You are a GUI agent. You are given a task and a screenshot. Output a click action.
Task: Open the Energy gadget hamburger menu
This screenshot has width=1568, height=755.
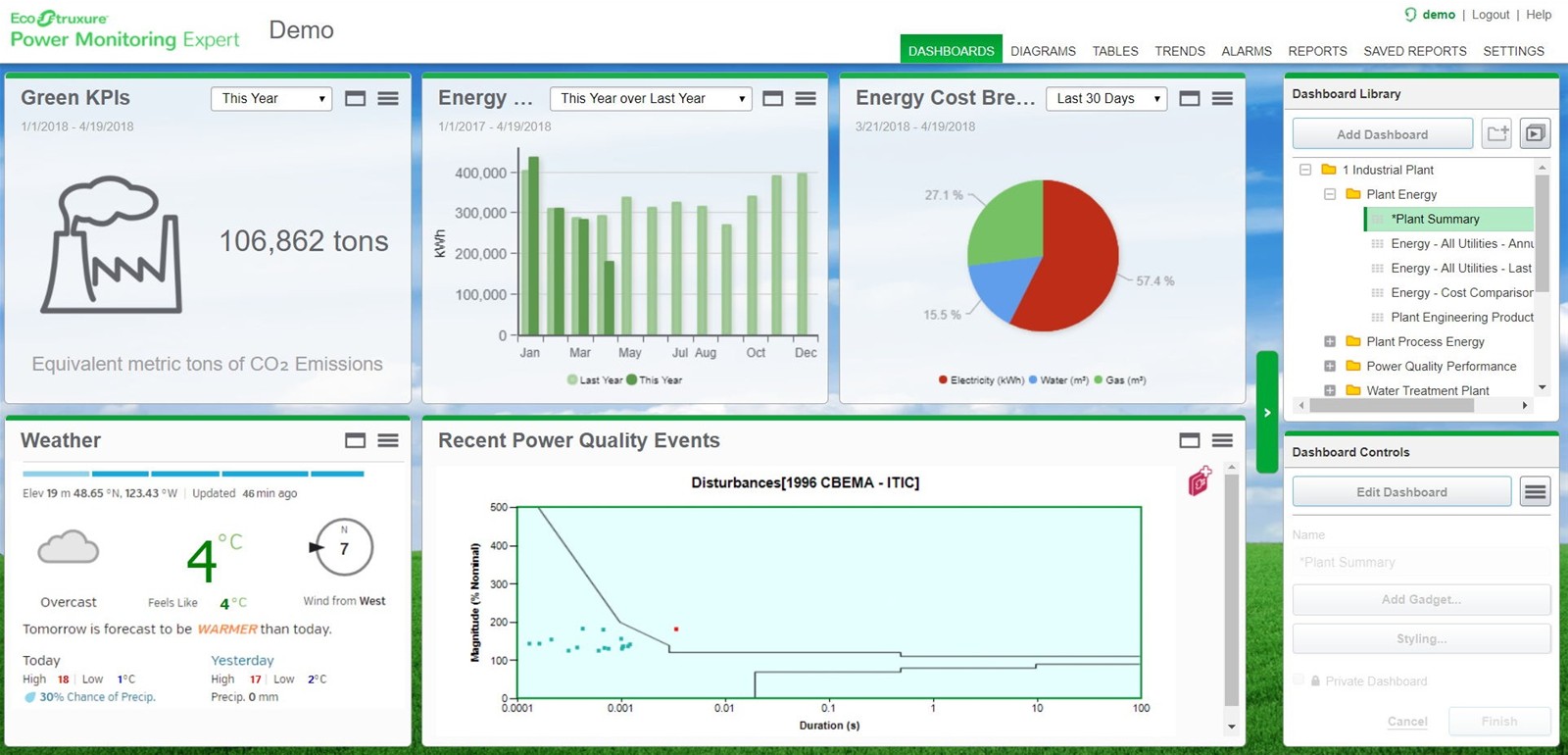(x=806, y=98)
